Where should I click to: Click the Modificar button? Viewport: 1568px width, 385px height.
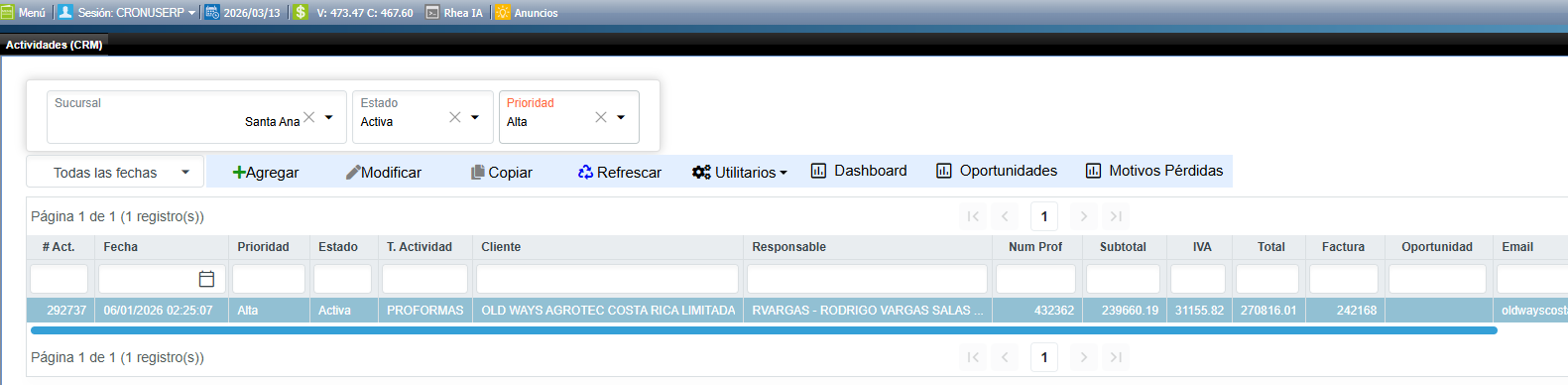[x=384, y=172]
